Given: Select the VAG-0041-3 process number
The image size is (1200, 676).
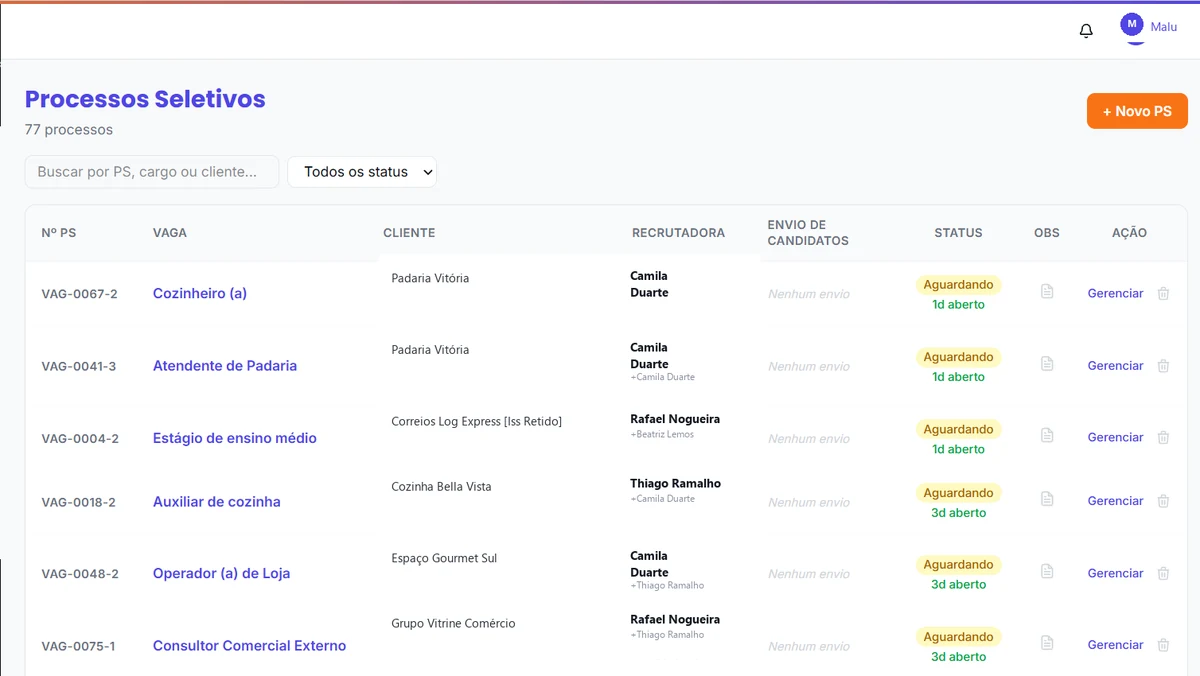Looking at the screenshot, I should [x=79, y=366].
